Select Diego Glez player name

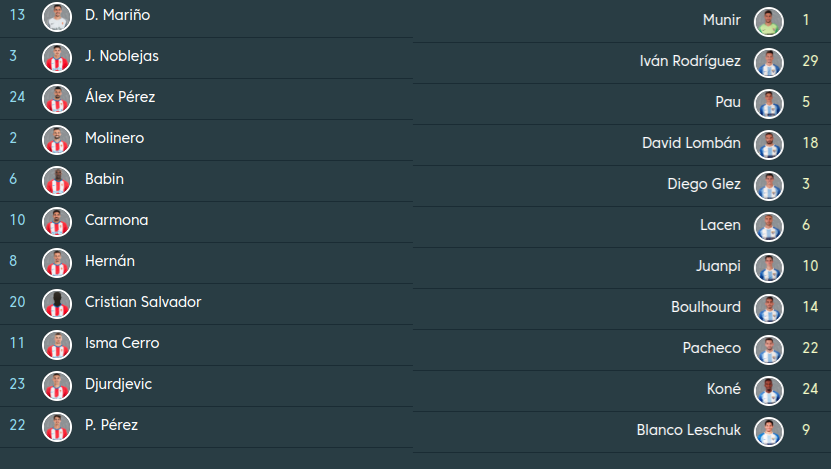(x=704, y=184)
